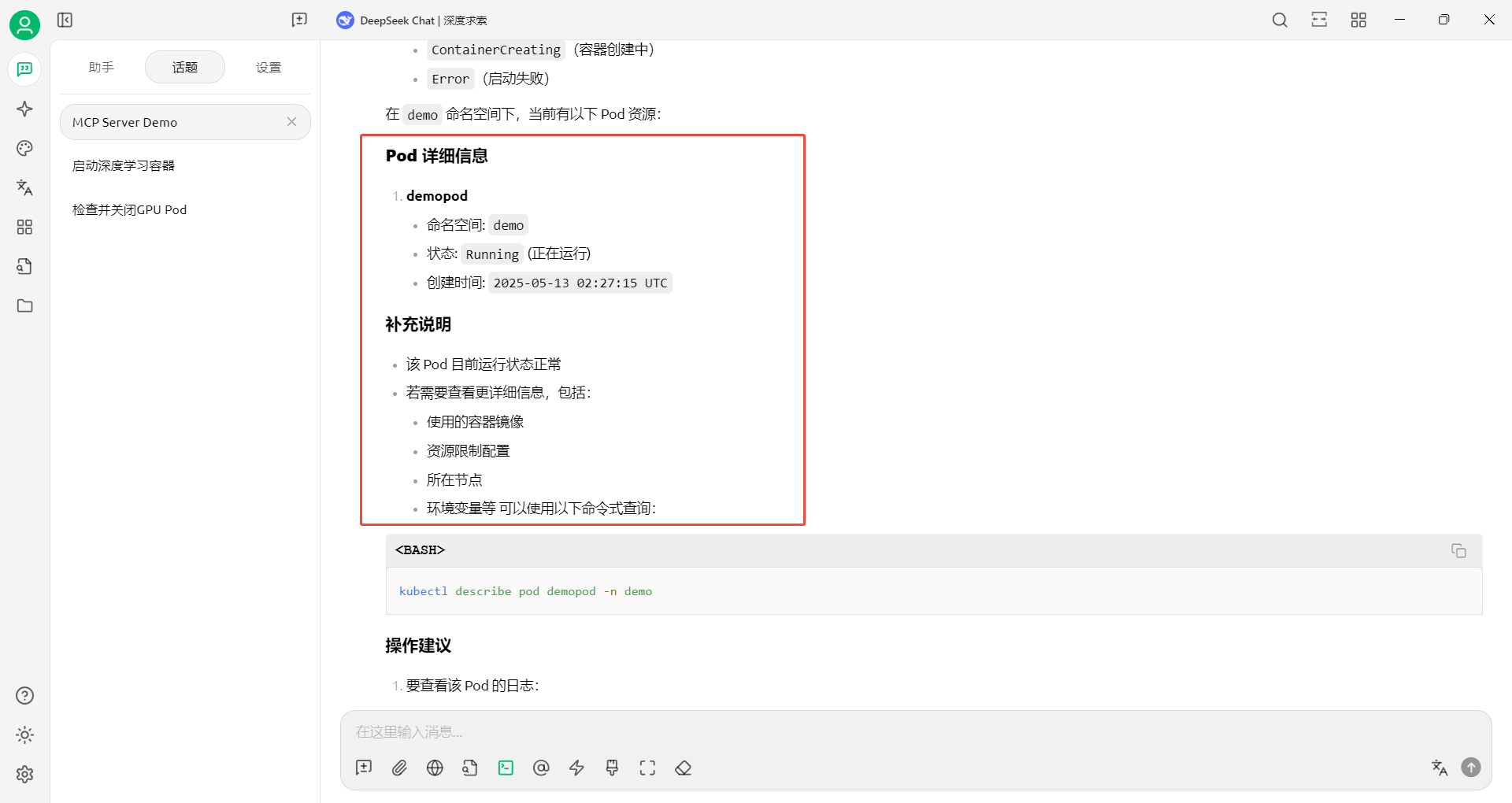Open the Mini Apps grid in sidebar
The height and width of the screenshot is (803, 1512).
[24, 227]
